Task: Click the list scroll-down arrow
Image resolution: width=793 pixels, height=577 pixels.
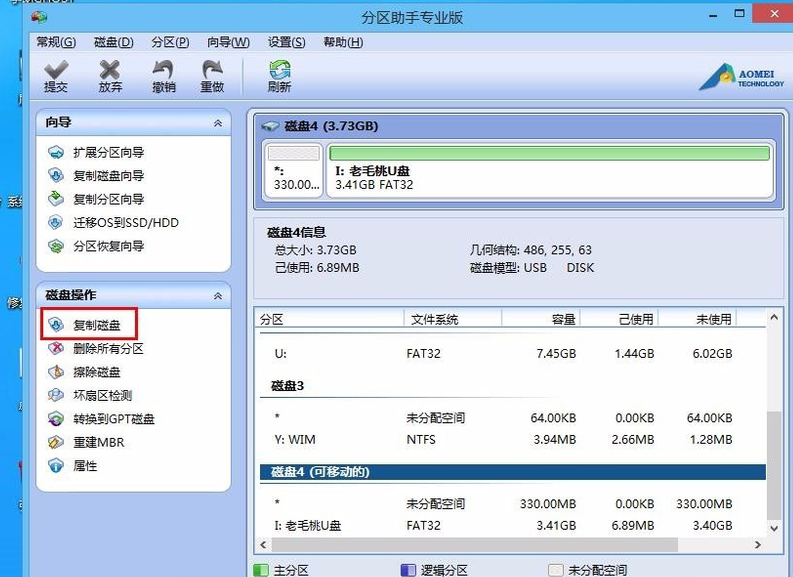Action: 774,528
